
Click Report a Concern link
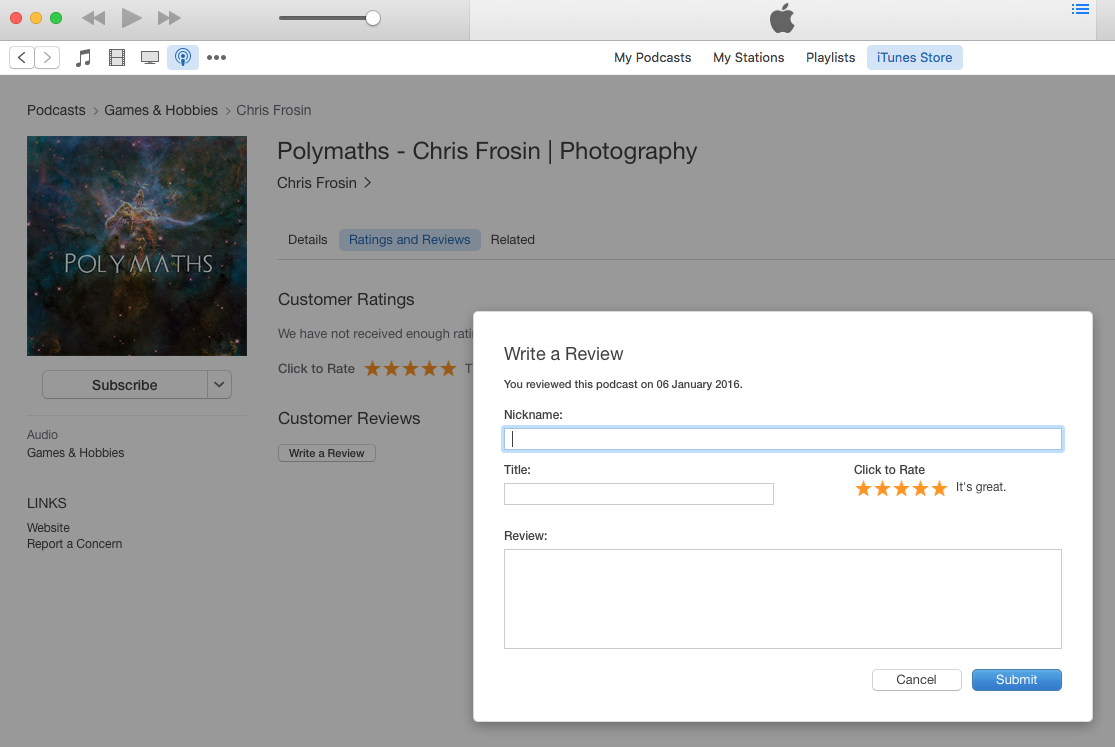point(75,544)
